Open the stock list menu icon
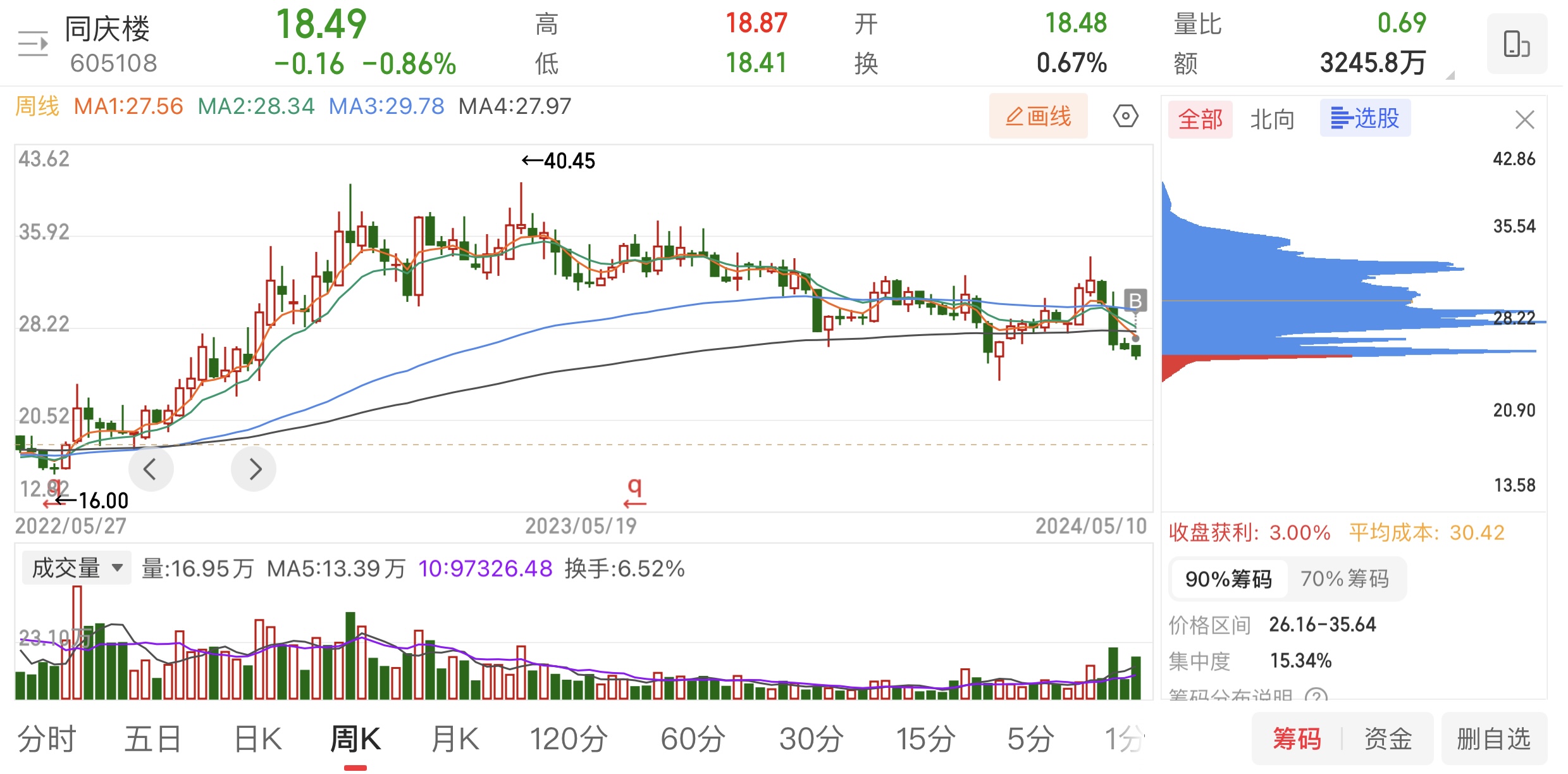This screenshot has height=774, width=1568. pyautogui.click(x=33, y=44)
